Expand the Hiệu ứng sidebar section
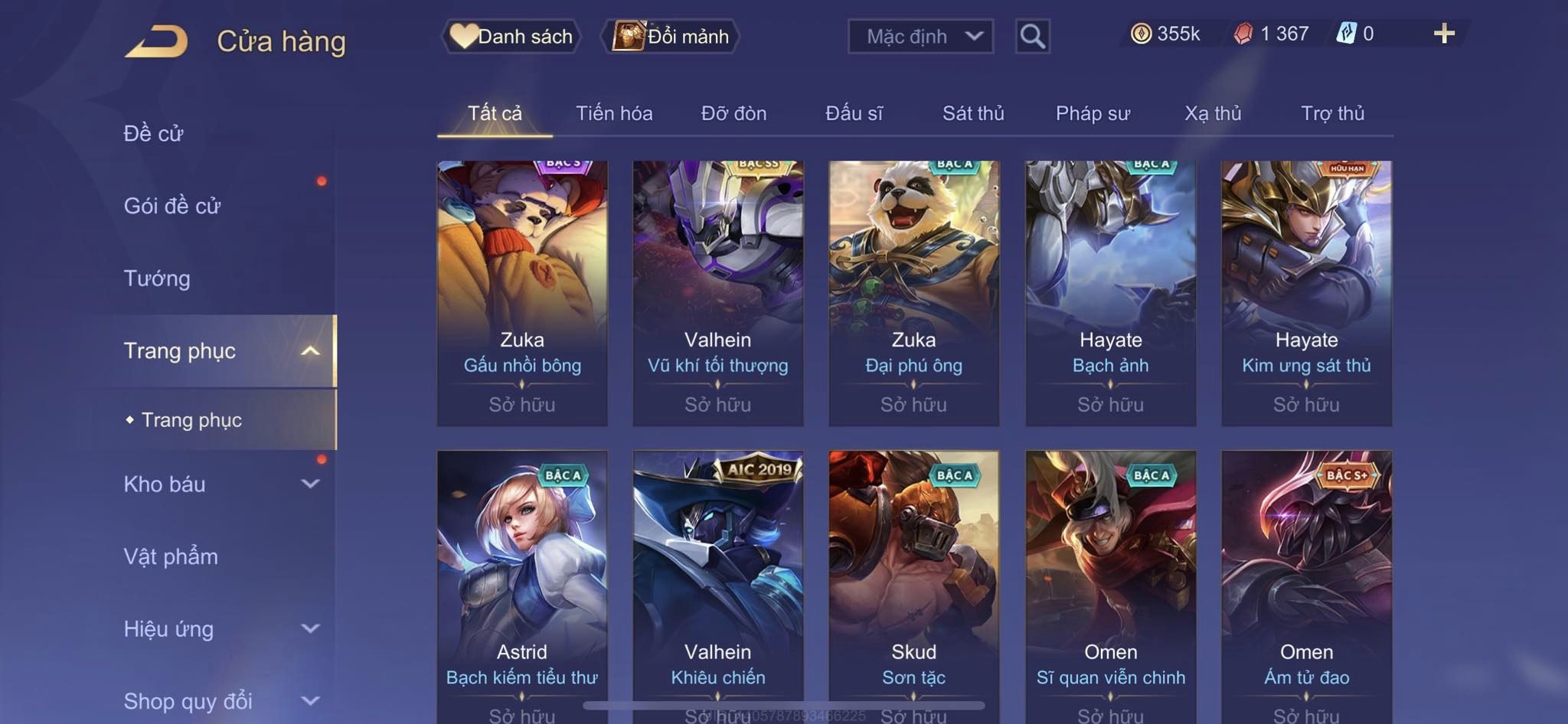The width and height of the screenshot is (1568, 724). tap(310, 628)
